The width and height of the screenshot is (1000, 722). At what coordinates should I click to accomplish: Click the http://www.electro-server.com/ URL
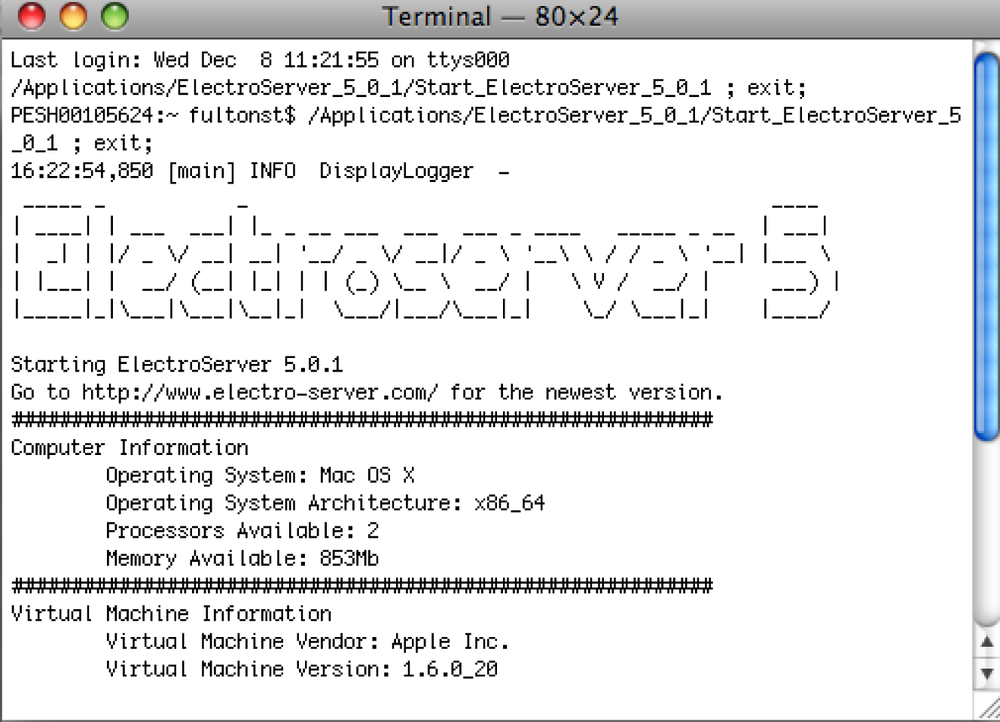tap(260, 392)
